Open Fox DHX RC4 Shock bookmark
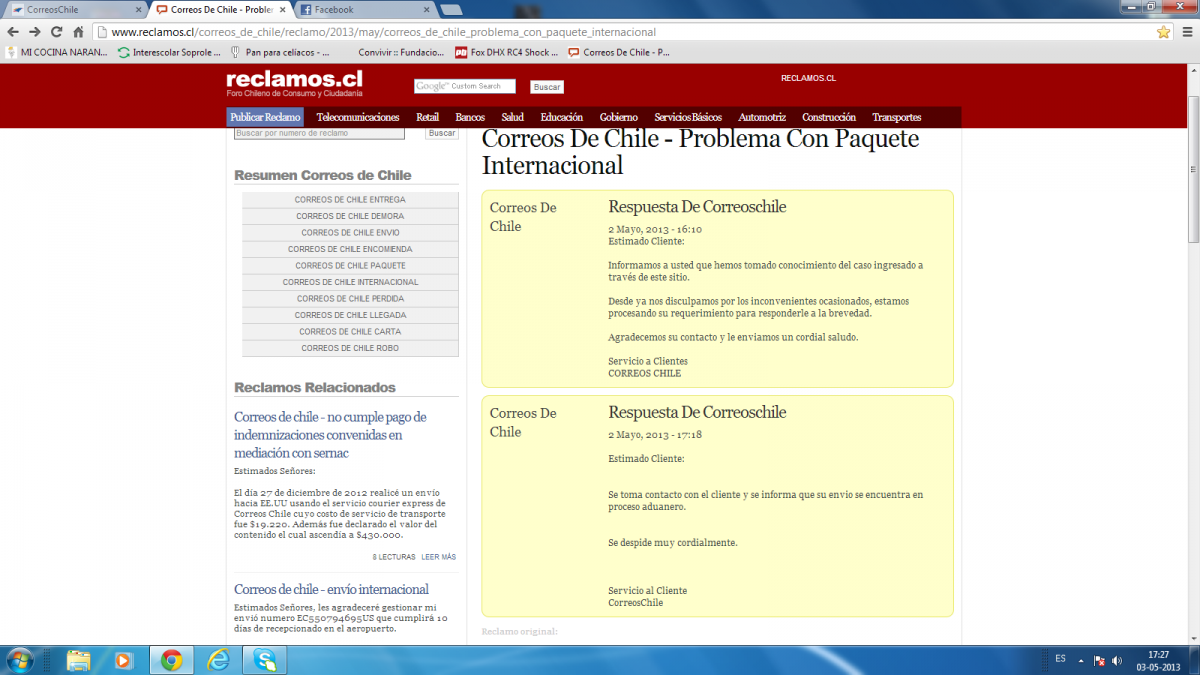The image size is (1200, 675). [x=506, y=52]
